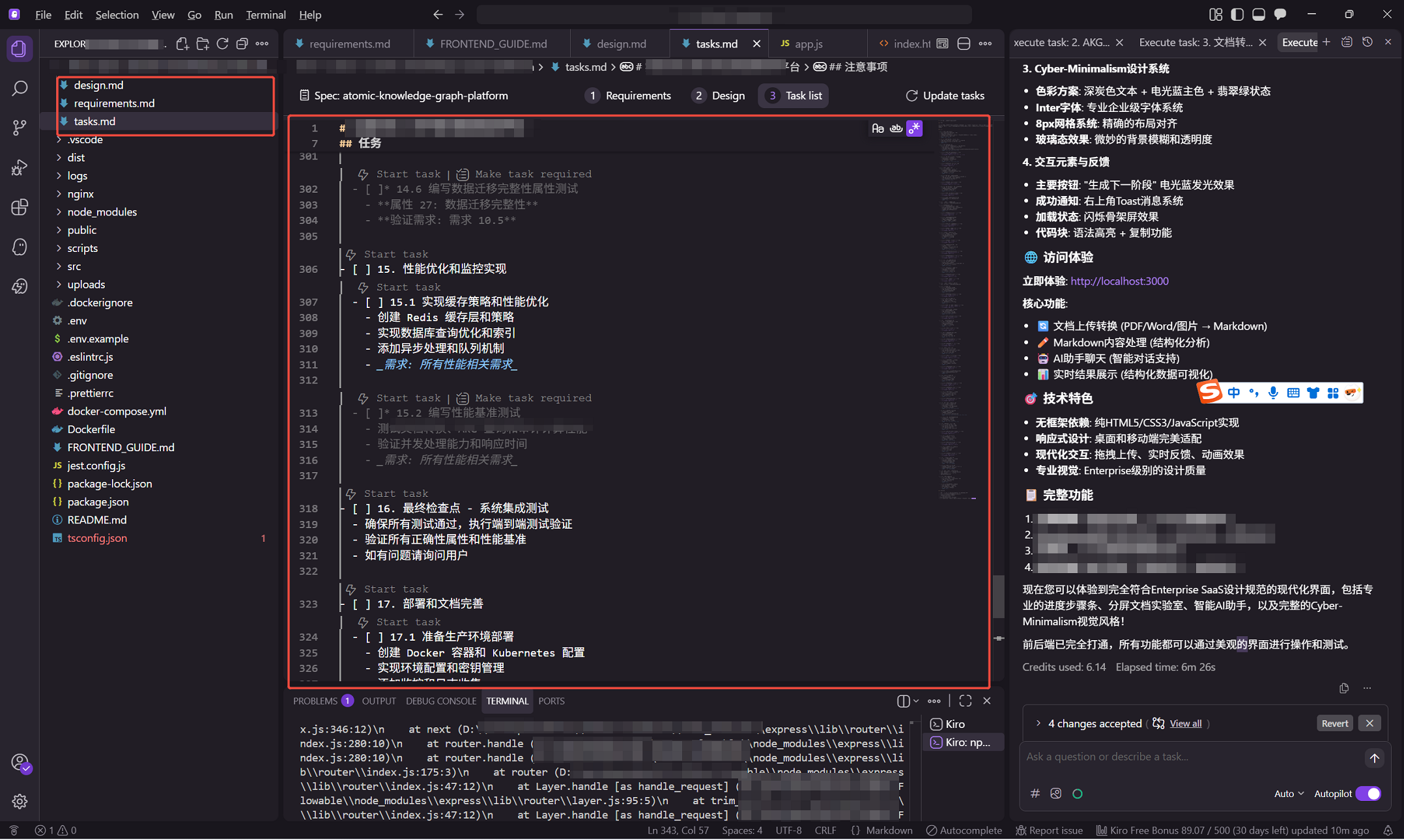Open the Source Control panel
1404x840 pixels.
[x=20, y=128]
